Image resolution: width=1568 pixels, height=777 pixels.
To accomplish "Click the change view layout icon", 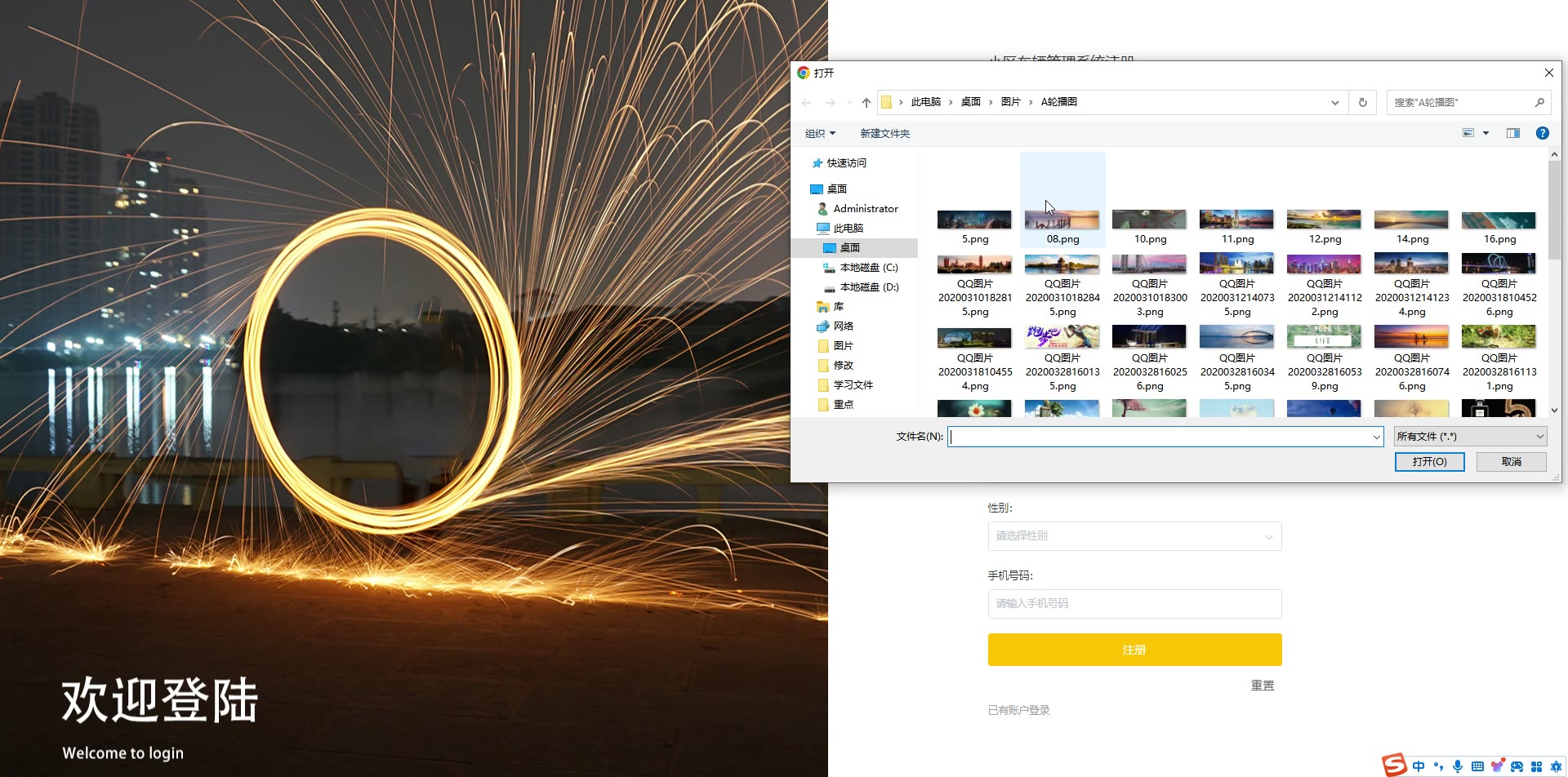I will click(1468, 133).
